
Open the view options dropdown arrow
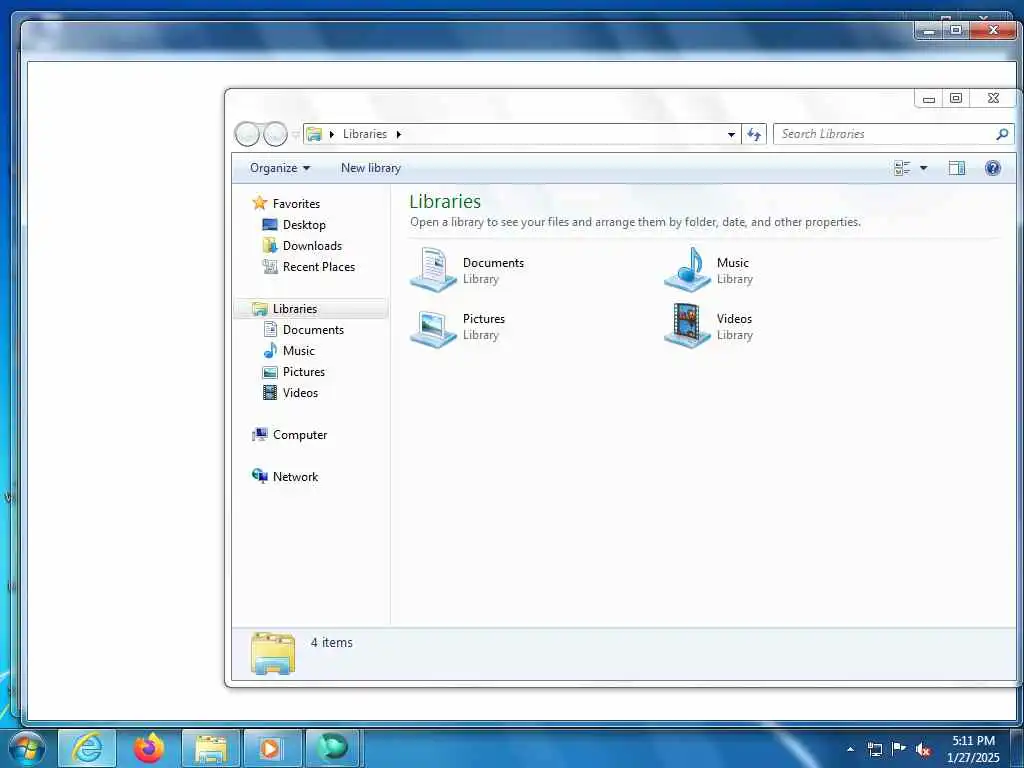923,168
